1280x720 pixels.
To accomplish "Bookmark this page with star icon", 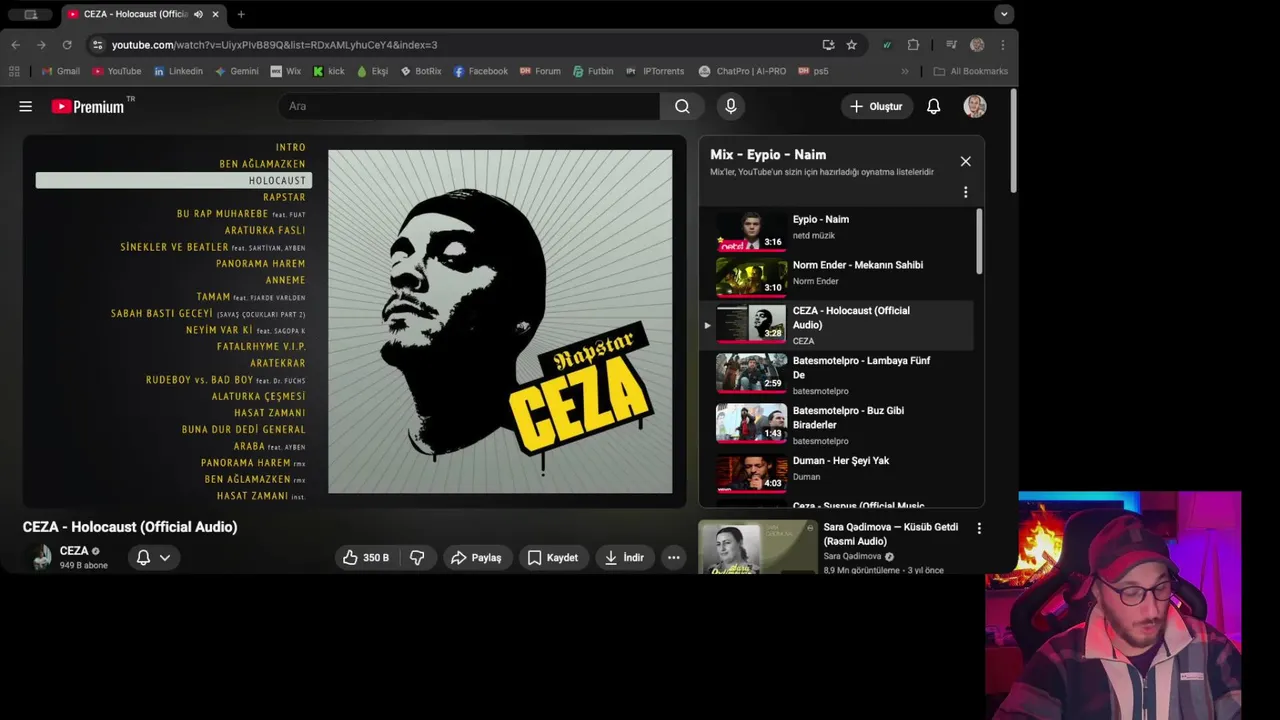I will [x=852, y=45].
